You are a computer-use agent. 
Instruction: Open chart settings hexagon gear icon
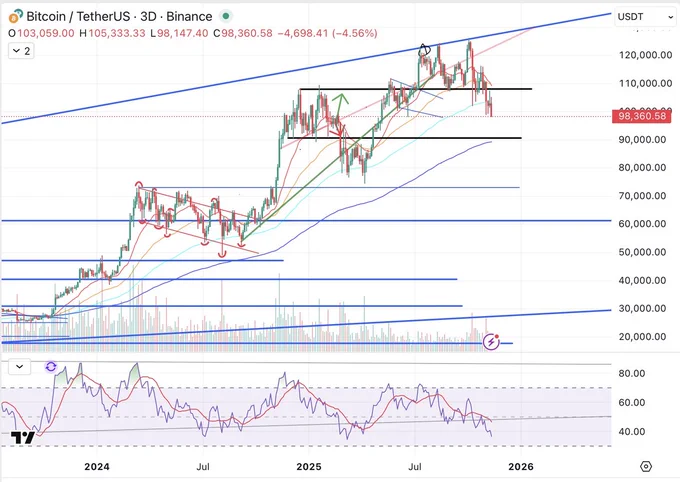tap(646, 467)
